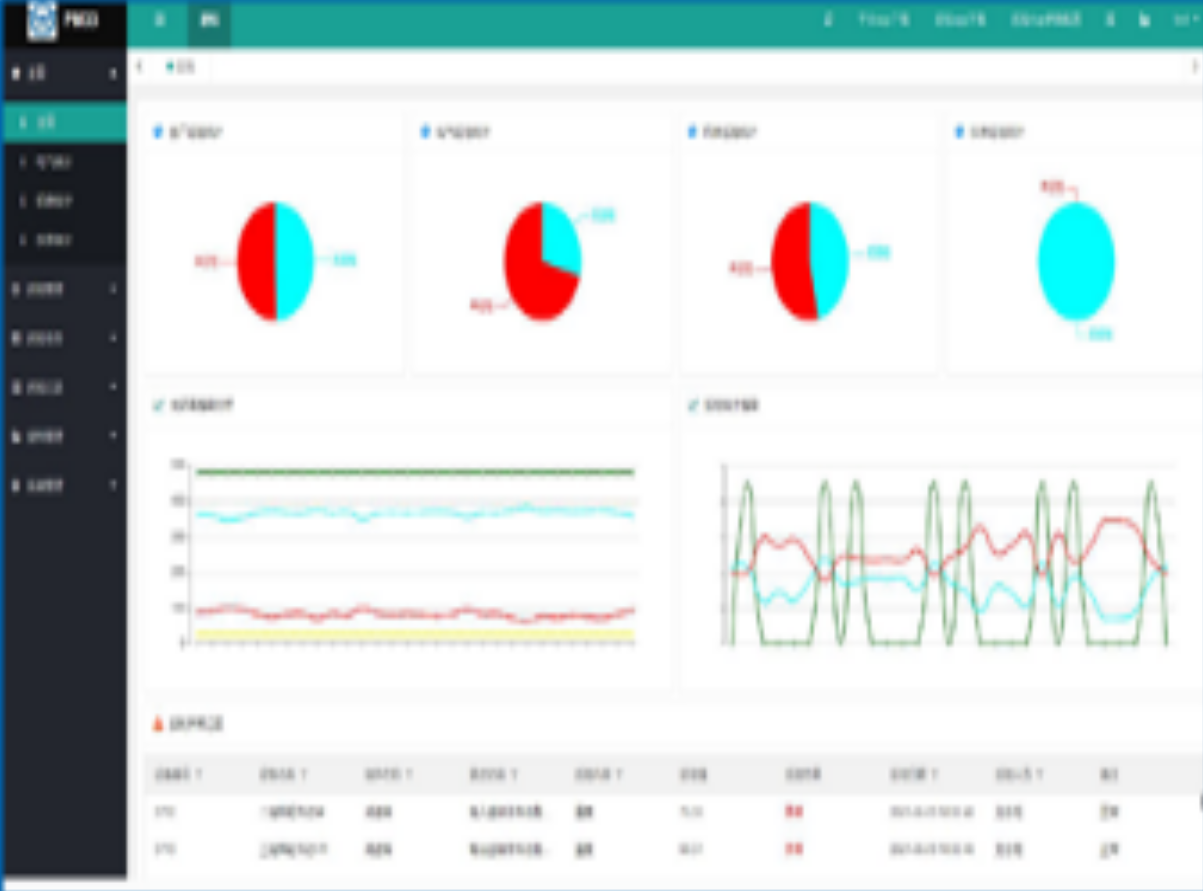The image size is (1203, 891).
Task: Click the blue title icon of the third pie panel
Action: [x=692, y=132]
